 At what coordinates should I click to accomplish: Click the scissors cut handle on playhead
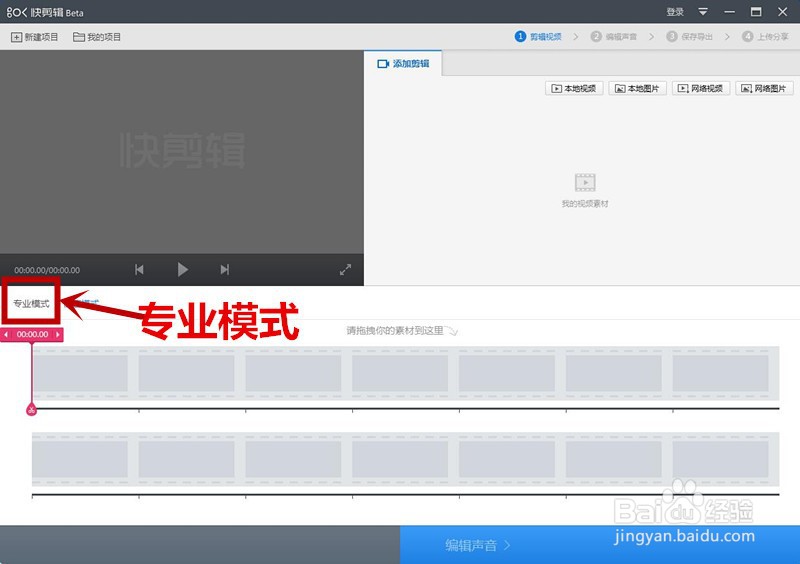(x=32, y=410)
